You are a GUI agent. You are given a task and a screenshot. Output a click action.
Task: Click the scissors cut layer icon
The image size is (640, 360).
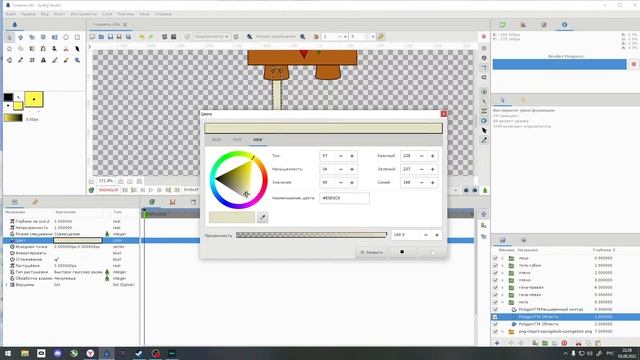(578, 343)
